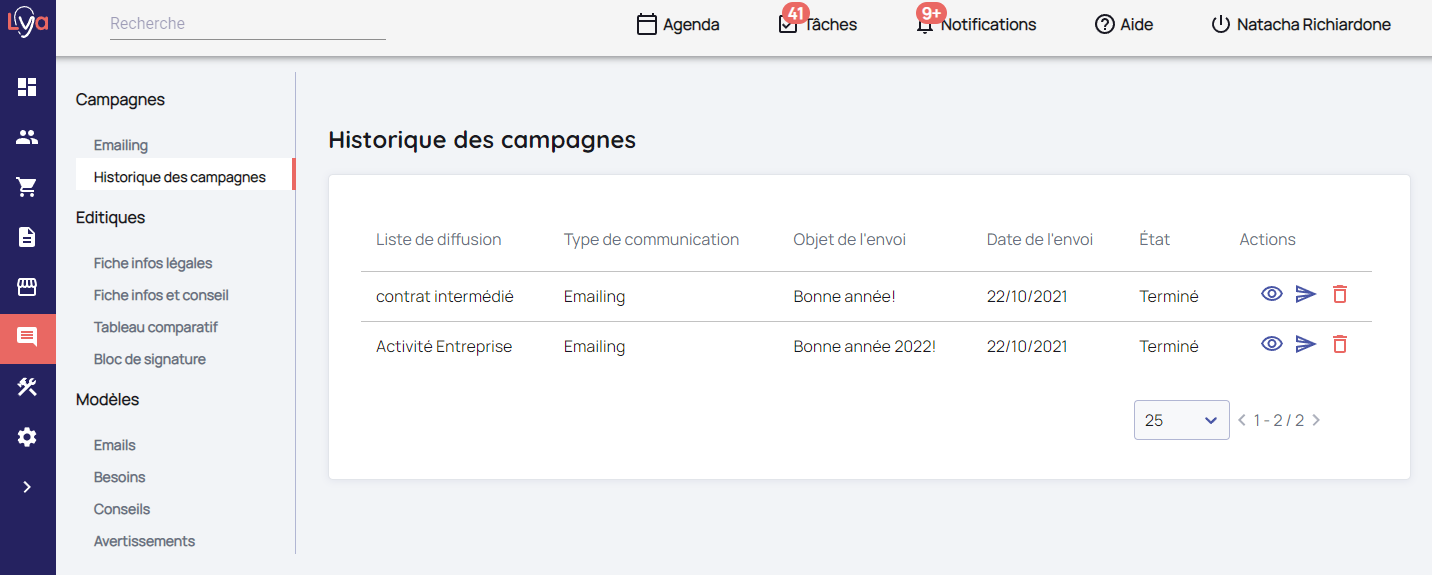Click the Recherche search field
This screenshot has height=575, width=1432.
click(x=247, y=23)
